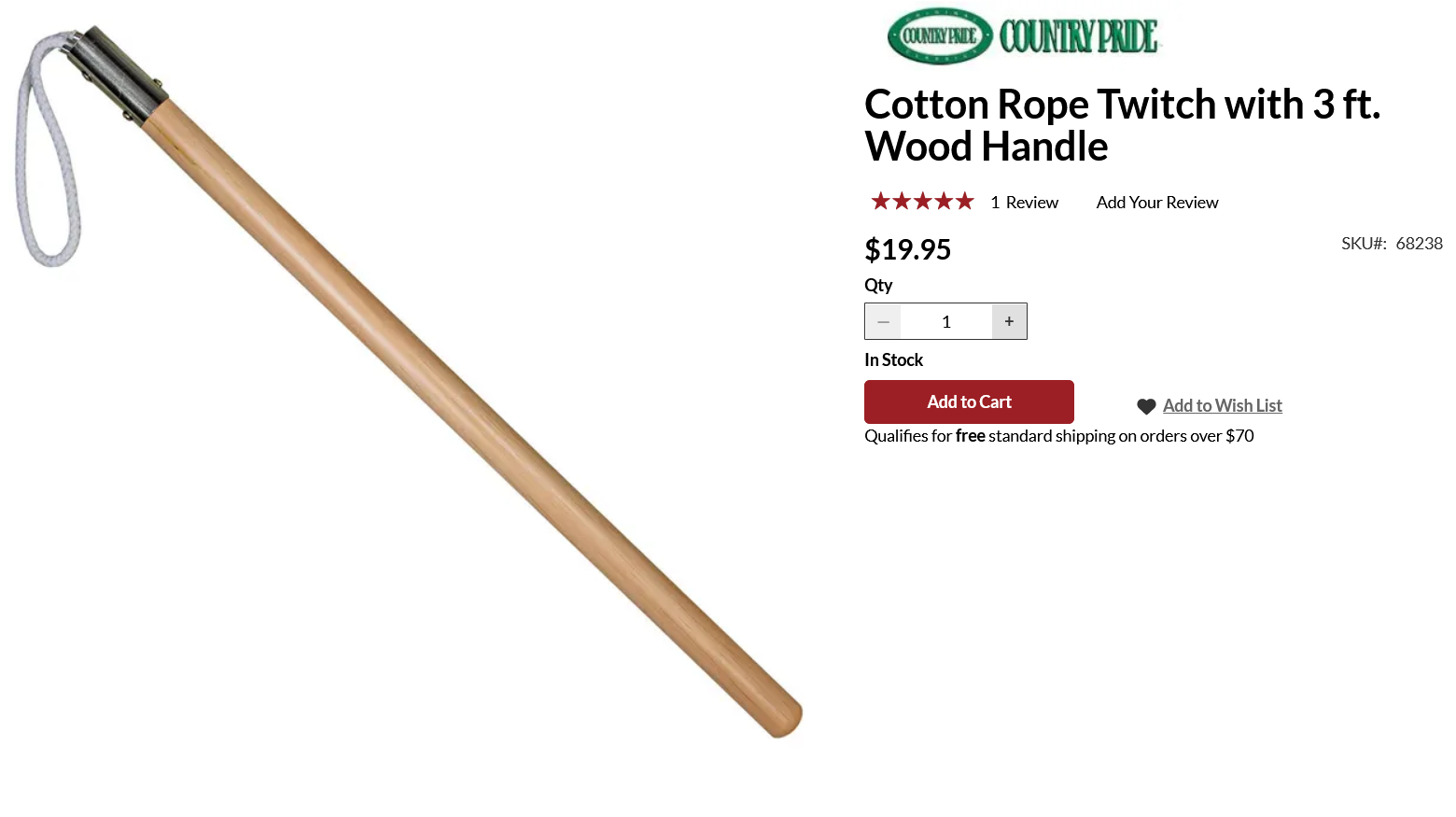Increase quantity with the plus button
This screenshot has height=817, width=1456.
pos(1009,321)
